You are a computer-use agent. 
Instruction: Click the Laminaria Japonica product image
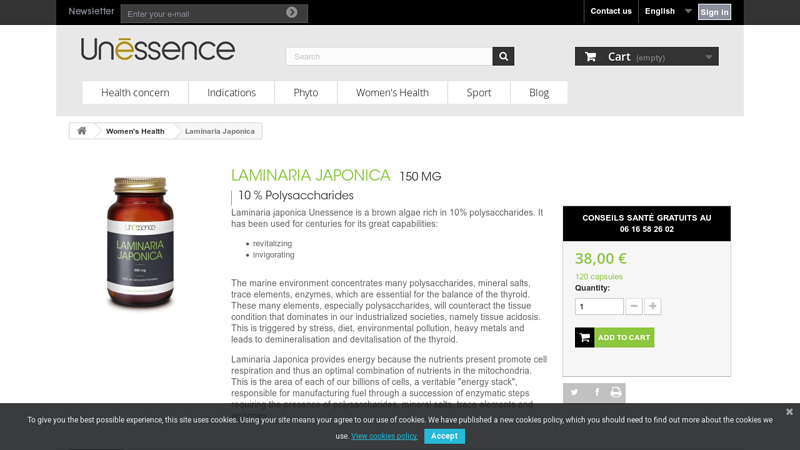(141, 243)
